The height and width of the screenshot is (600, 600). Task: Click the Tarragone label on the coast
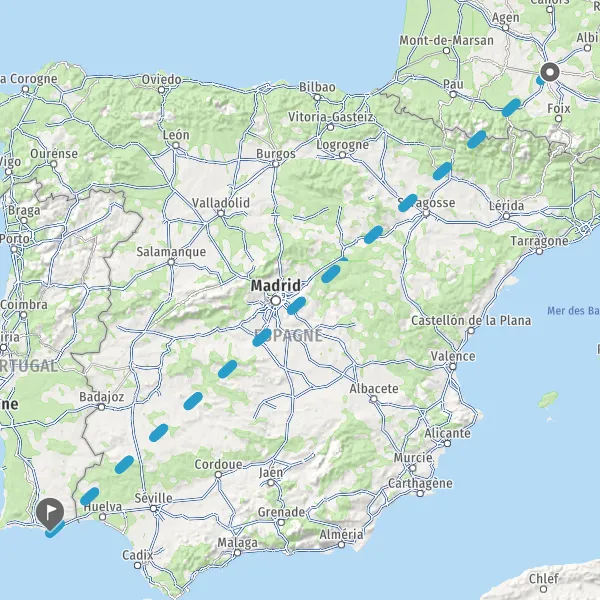click(539, 241)
